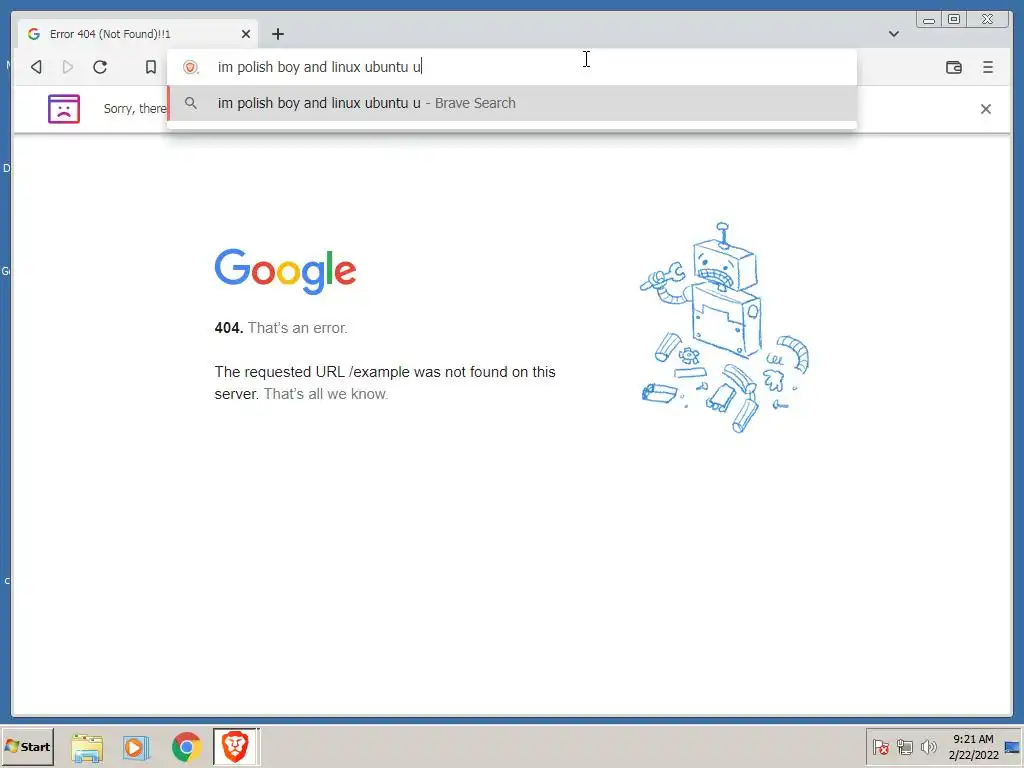Click the "404. That's an error." text
This screenshot has width=1024, height=768.
pyautogui.click(x=281, y=328)
